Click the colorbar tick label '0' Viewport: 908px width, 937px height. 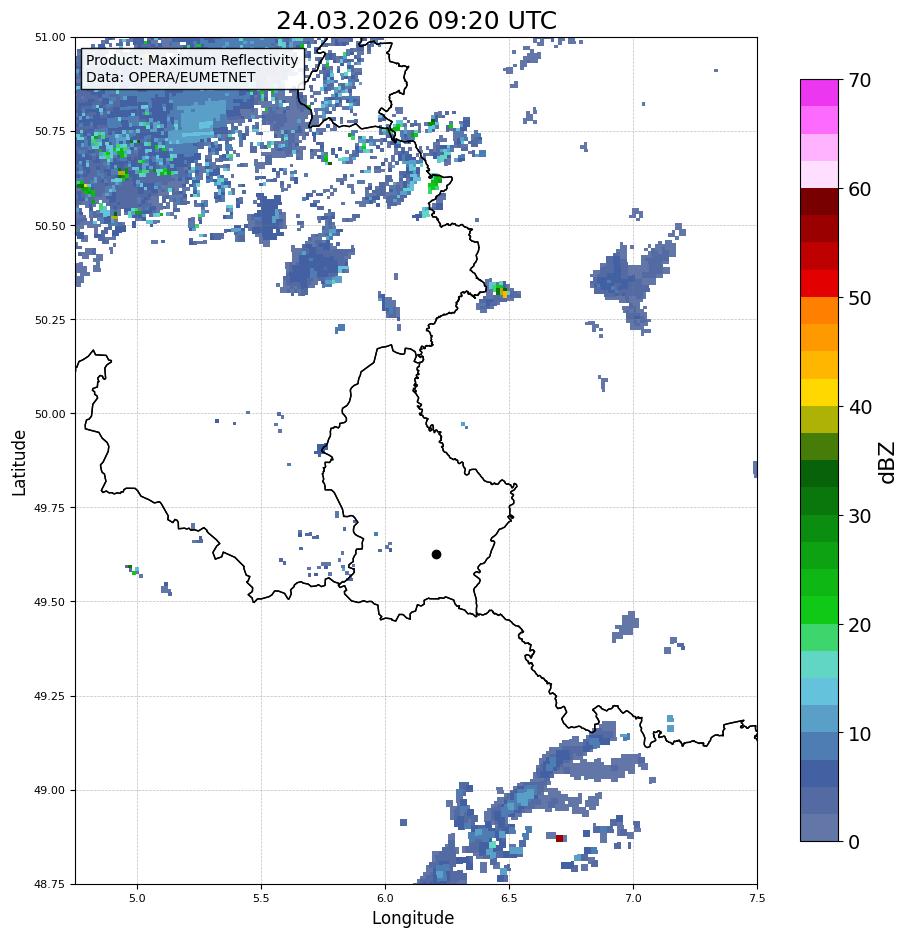[854, 842]
